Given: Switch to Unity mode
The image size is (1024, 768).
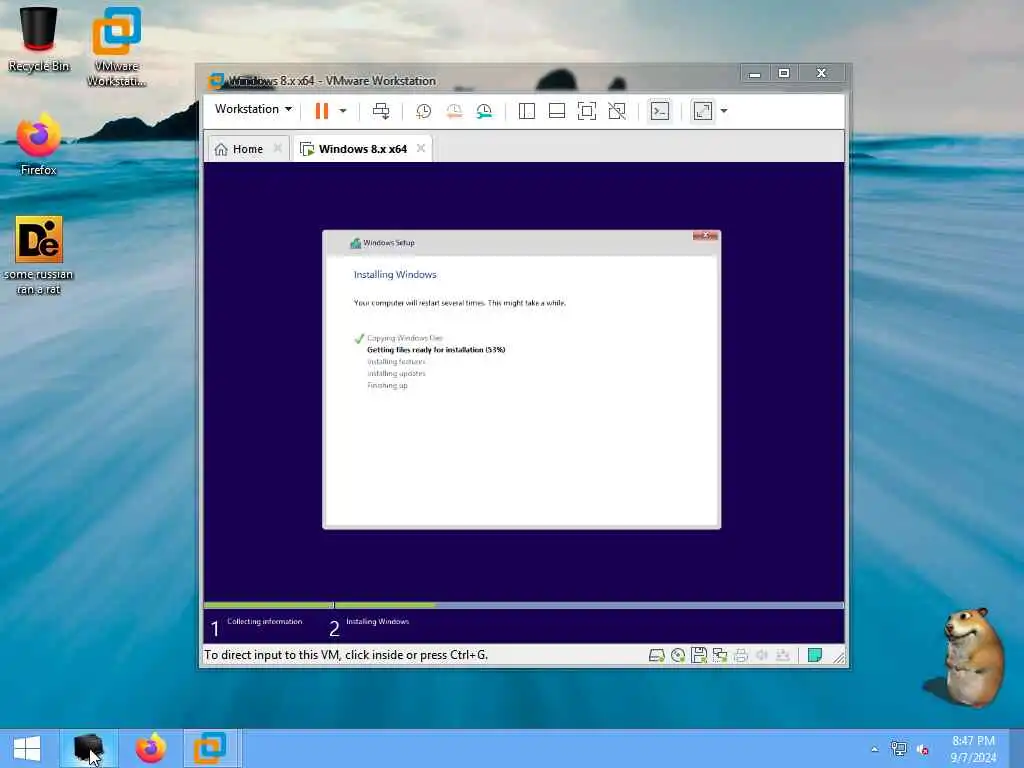Looking at the screenshot, I should click(x=616, y=111).
